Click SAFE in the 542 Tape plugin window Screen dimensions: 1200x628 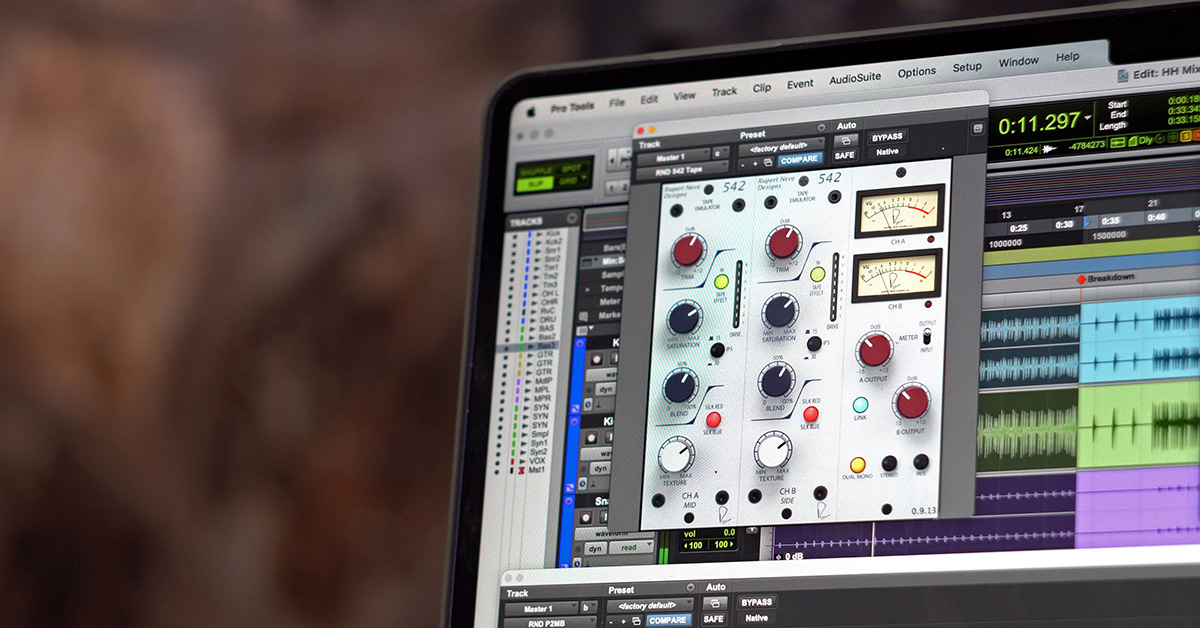(845, 156)
